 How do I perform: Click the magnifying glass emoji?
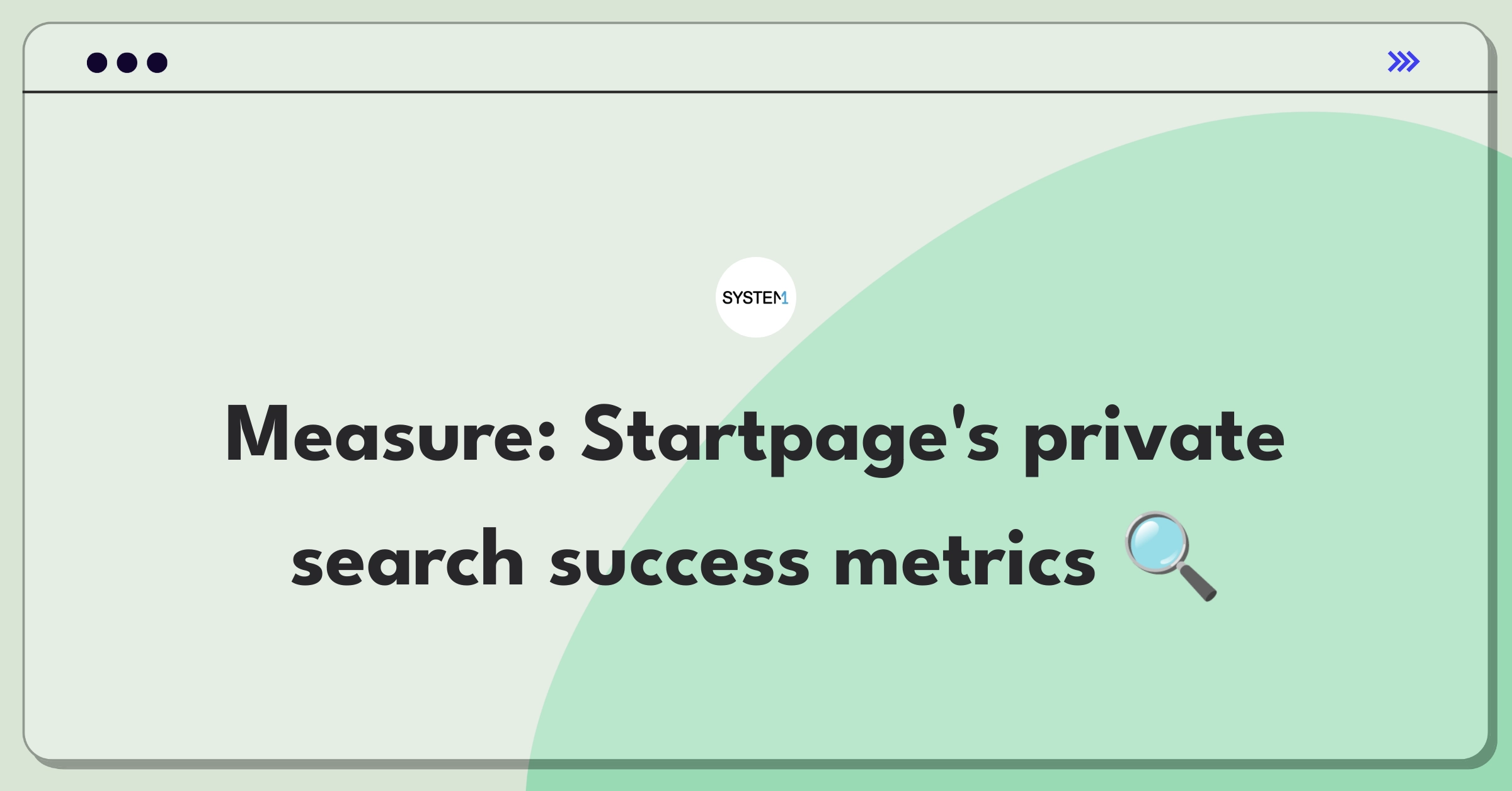[x=1171, y=557]
